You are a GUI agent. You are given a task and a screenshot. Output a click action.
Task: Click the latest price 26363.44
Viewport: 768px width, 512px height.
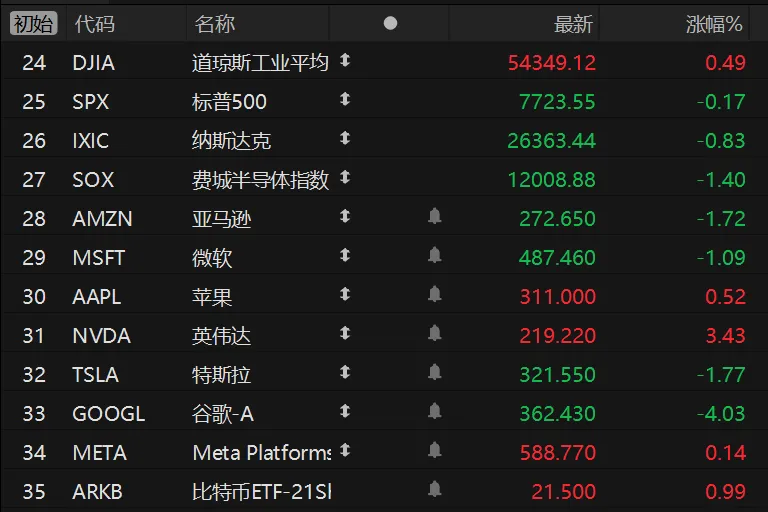click(x=552, y=141)
